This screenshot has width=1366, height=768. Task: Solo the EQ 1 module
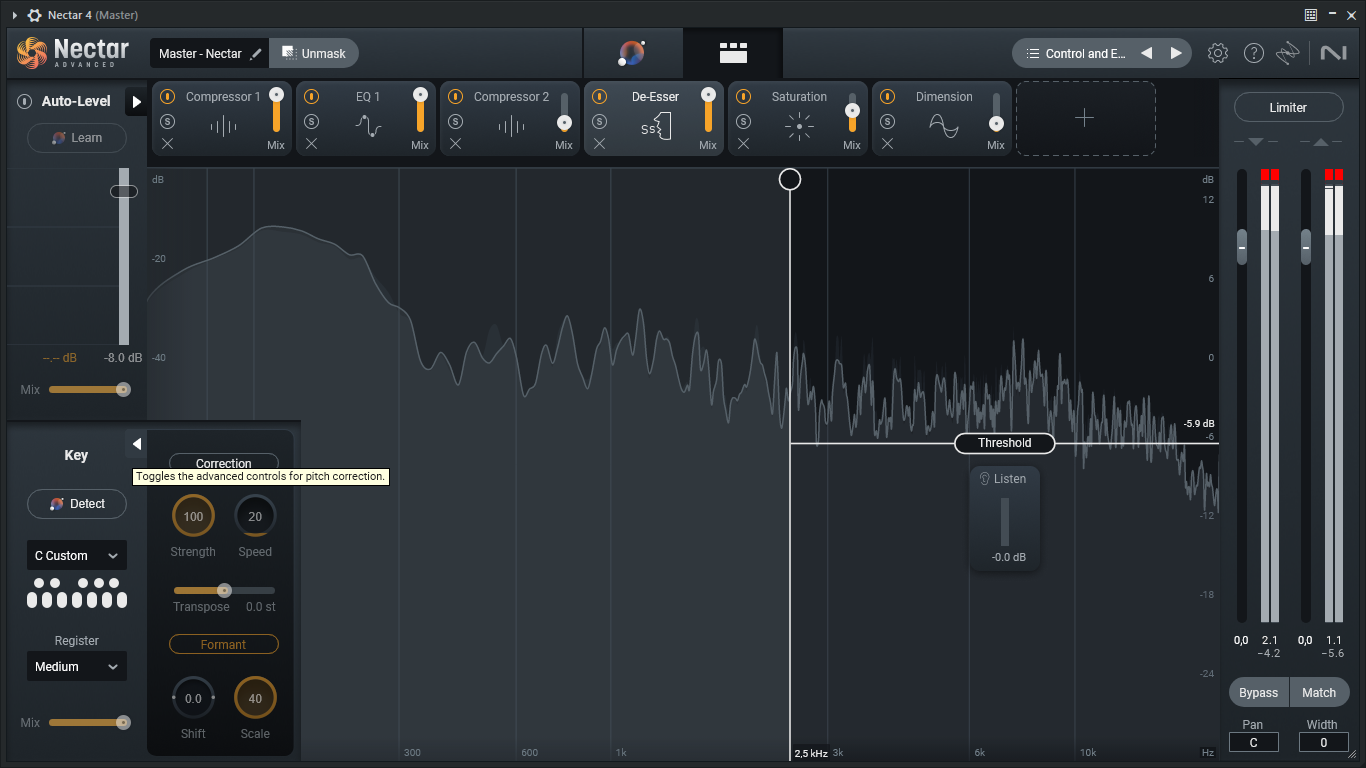(x=311, y=121)
